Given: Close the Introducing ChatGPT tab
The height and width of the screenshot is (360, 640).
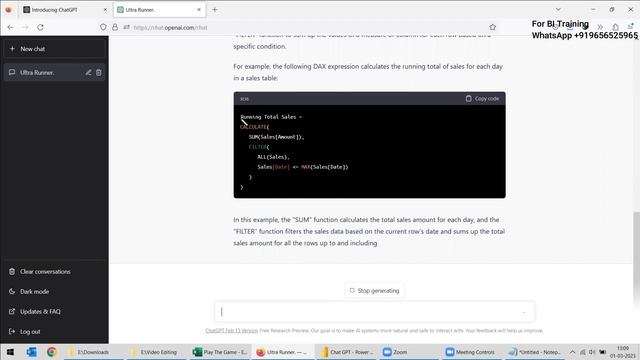Looking at the screenshot, I should point(105,10).
